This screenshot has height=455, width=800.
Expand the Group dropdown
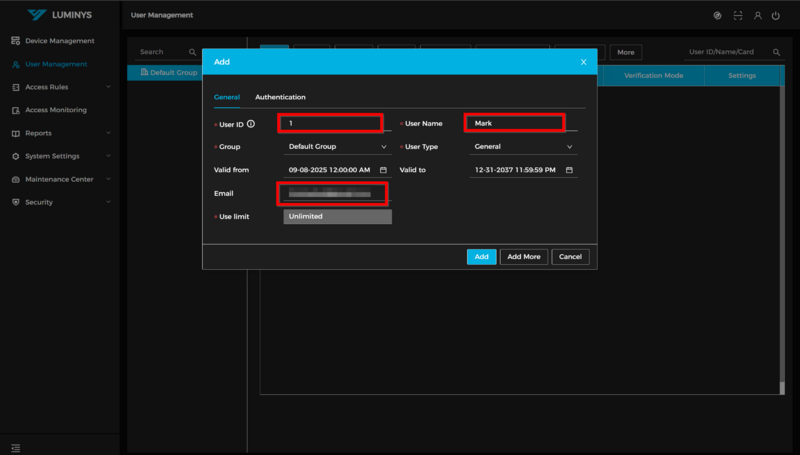pyautogui.click(x=336, y=147)
